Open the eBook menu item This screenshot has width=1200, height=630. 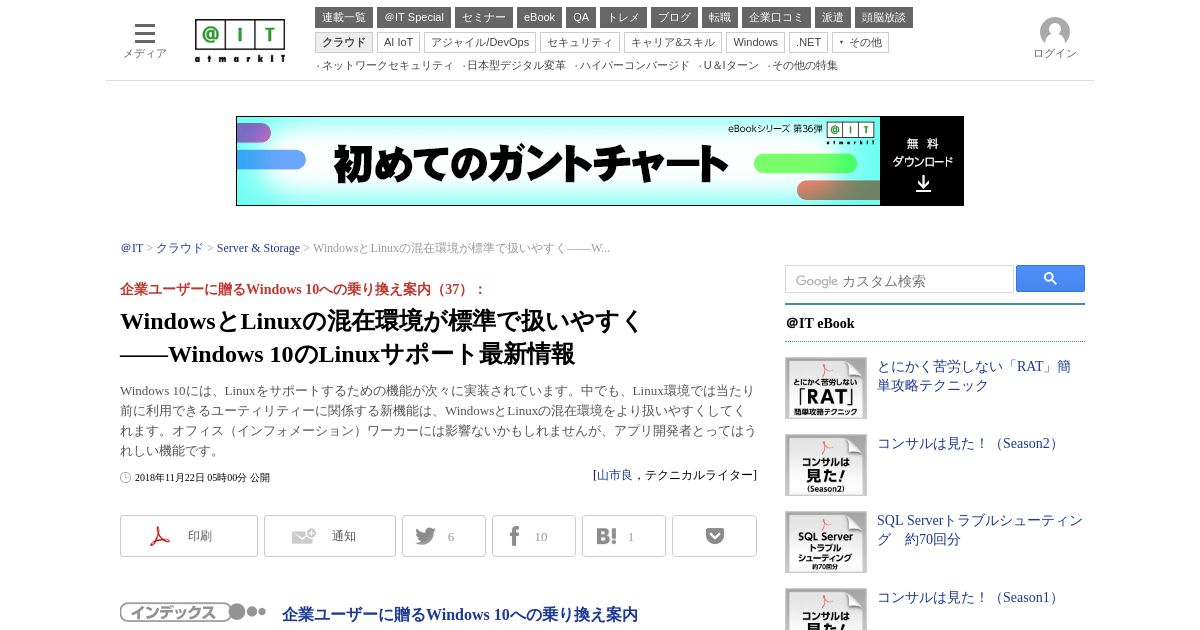[x=539, y=17]
